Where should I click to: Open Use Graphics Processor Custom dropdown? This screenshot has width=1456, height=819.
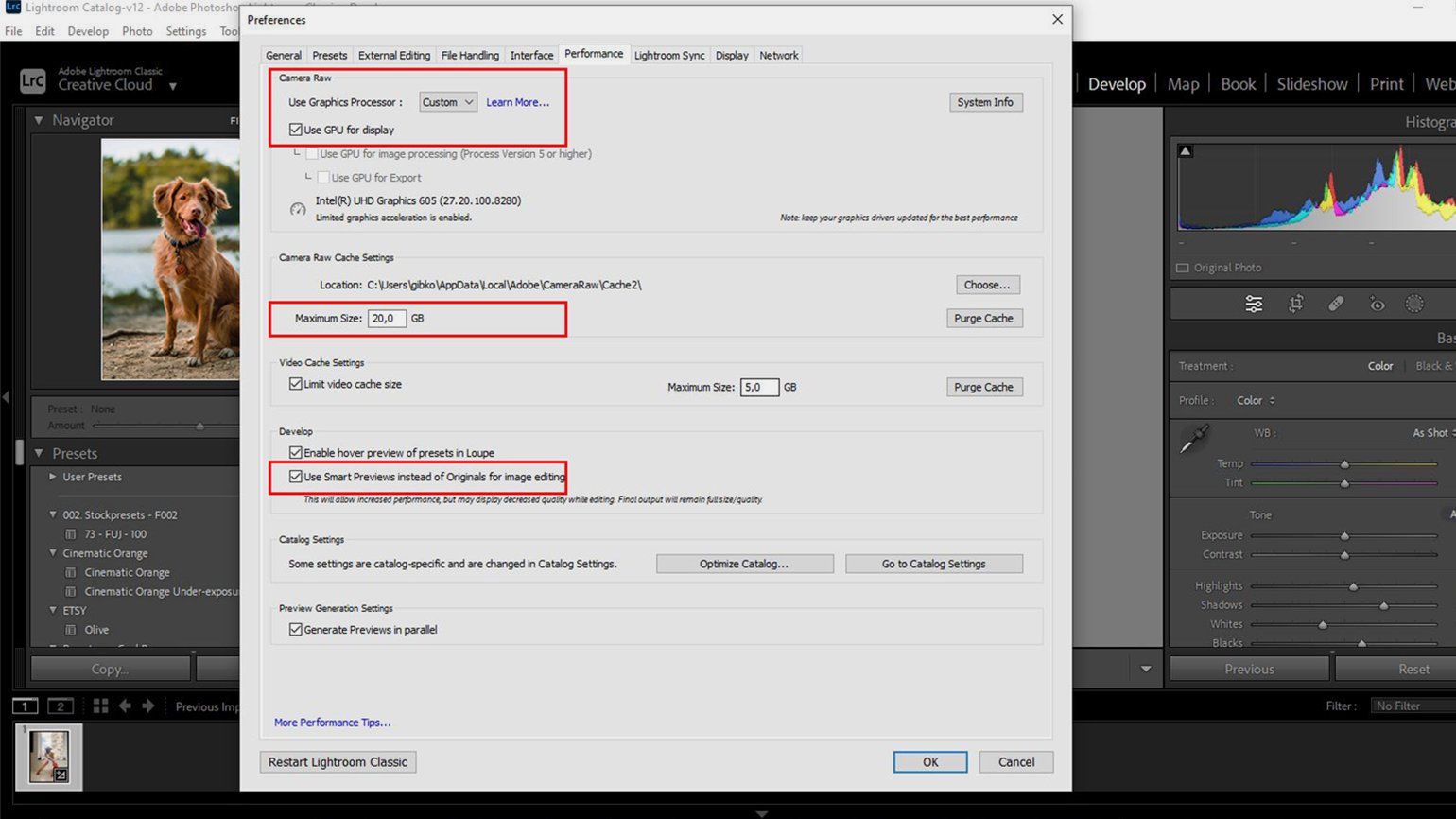[x=448, y=102]
